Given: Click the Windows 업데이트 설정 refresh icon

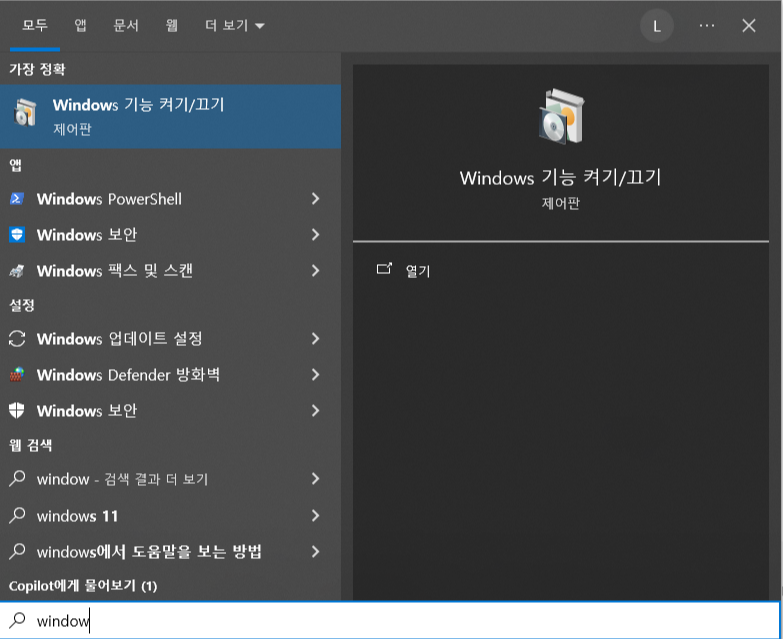Looking at the screenshot, I should coord(17,338).
